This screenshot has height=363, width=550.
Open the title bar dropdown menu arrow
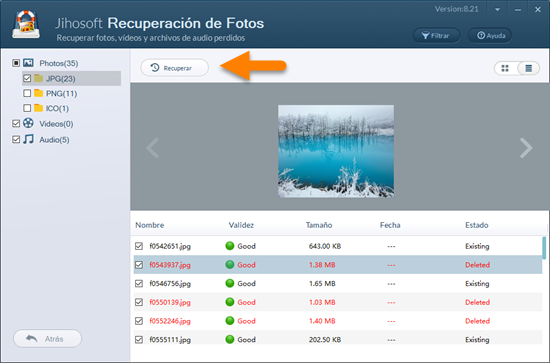(x=497, y=9)
